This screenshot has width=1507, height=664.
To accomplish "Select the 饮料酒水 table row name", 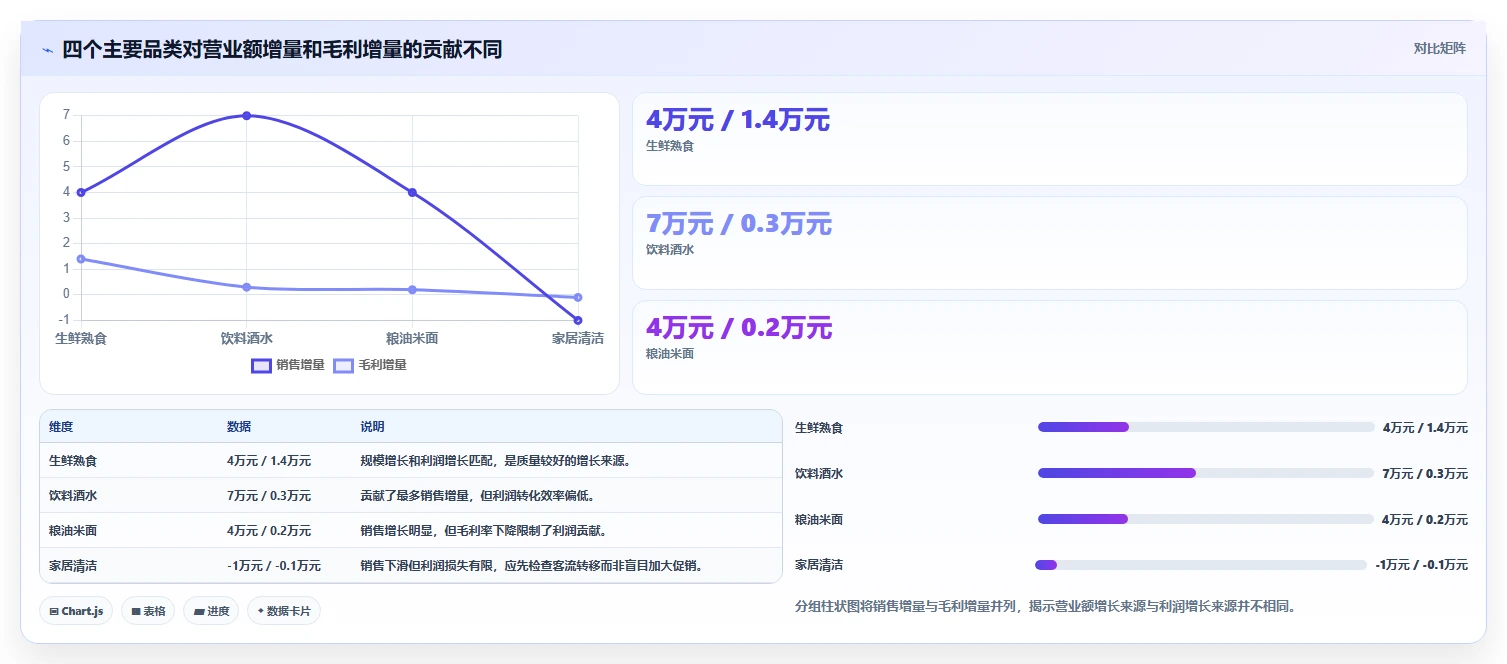I will point(73,496).
